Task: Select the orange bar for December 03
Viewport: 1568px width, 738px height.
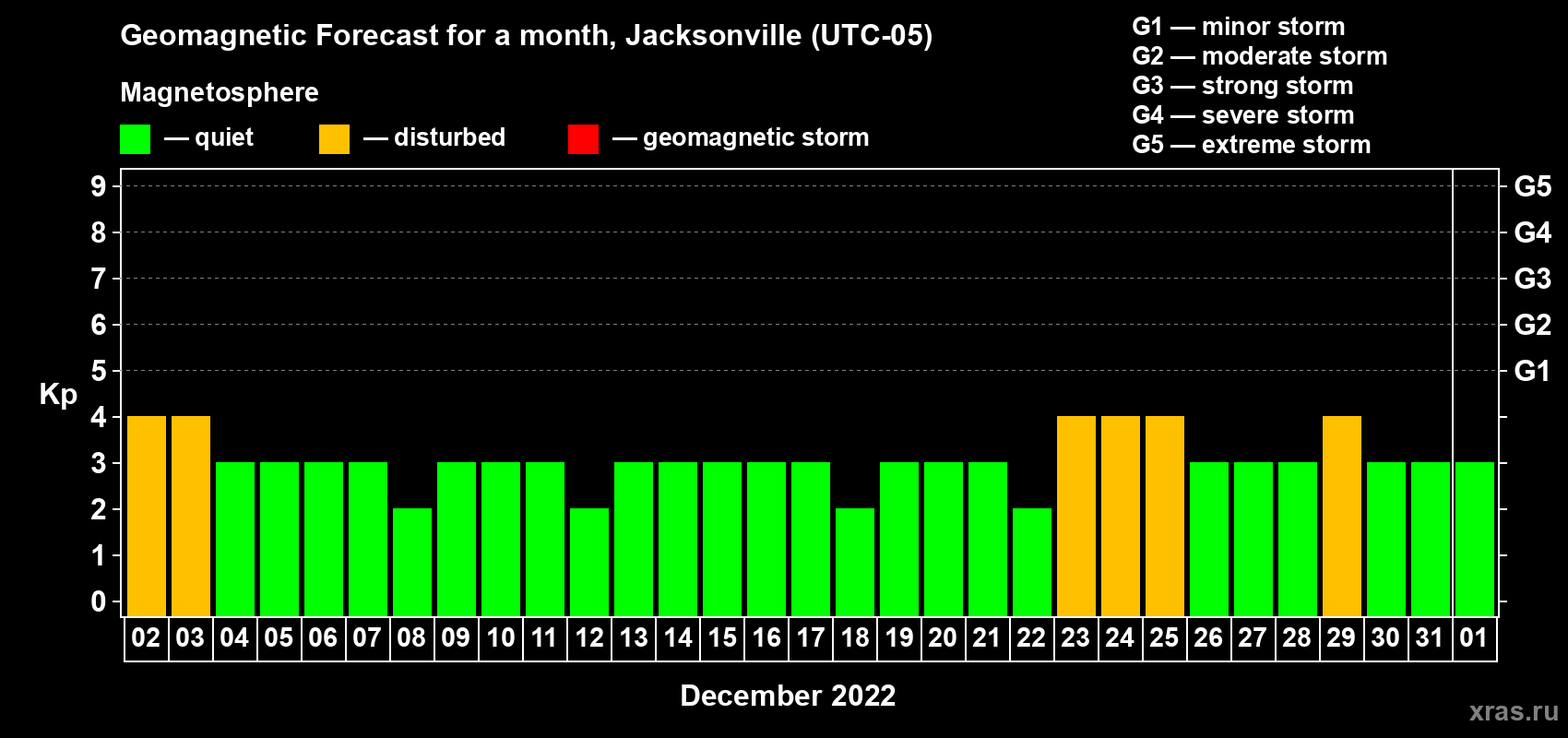Action: coord(191,516)
